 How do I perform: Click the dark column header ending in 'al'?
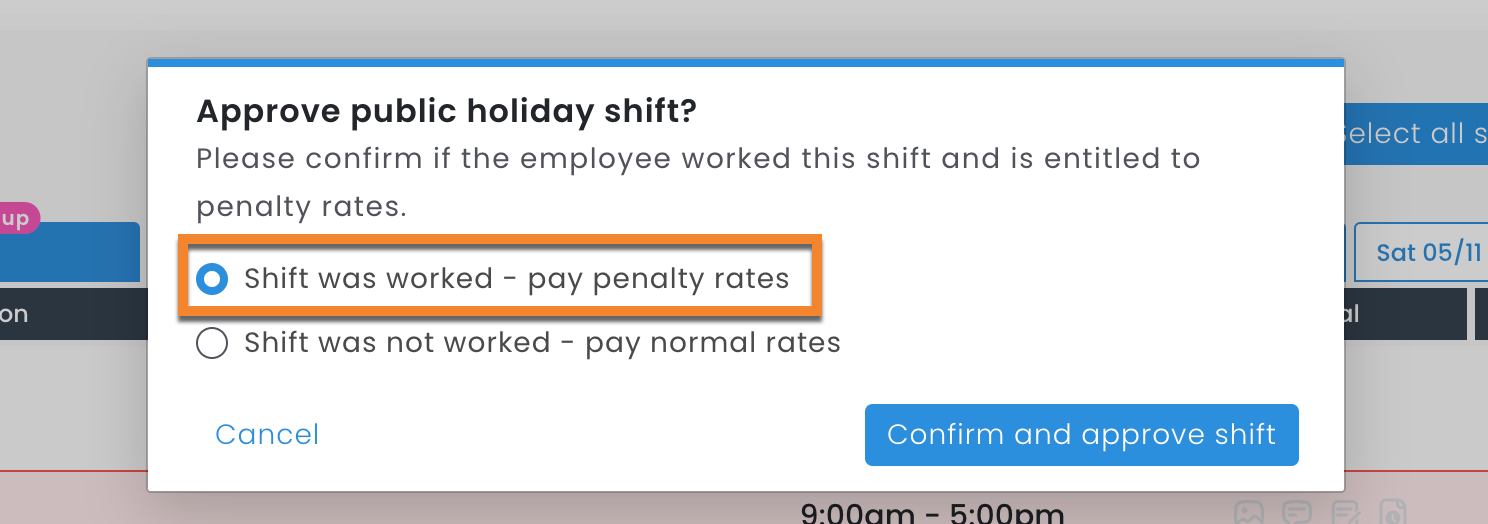click(x=1404, y=314)
